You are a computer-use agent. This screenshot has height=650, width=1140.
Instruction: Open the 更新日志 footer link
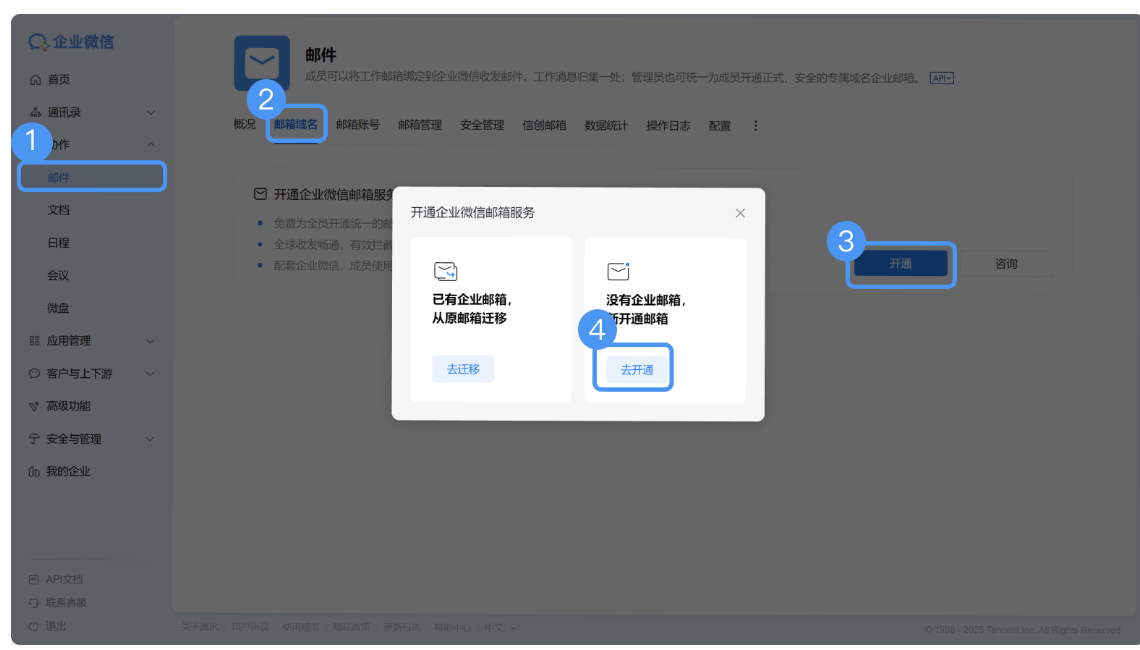point(402,627)
